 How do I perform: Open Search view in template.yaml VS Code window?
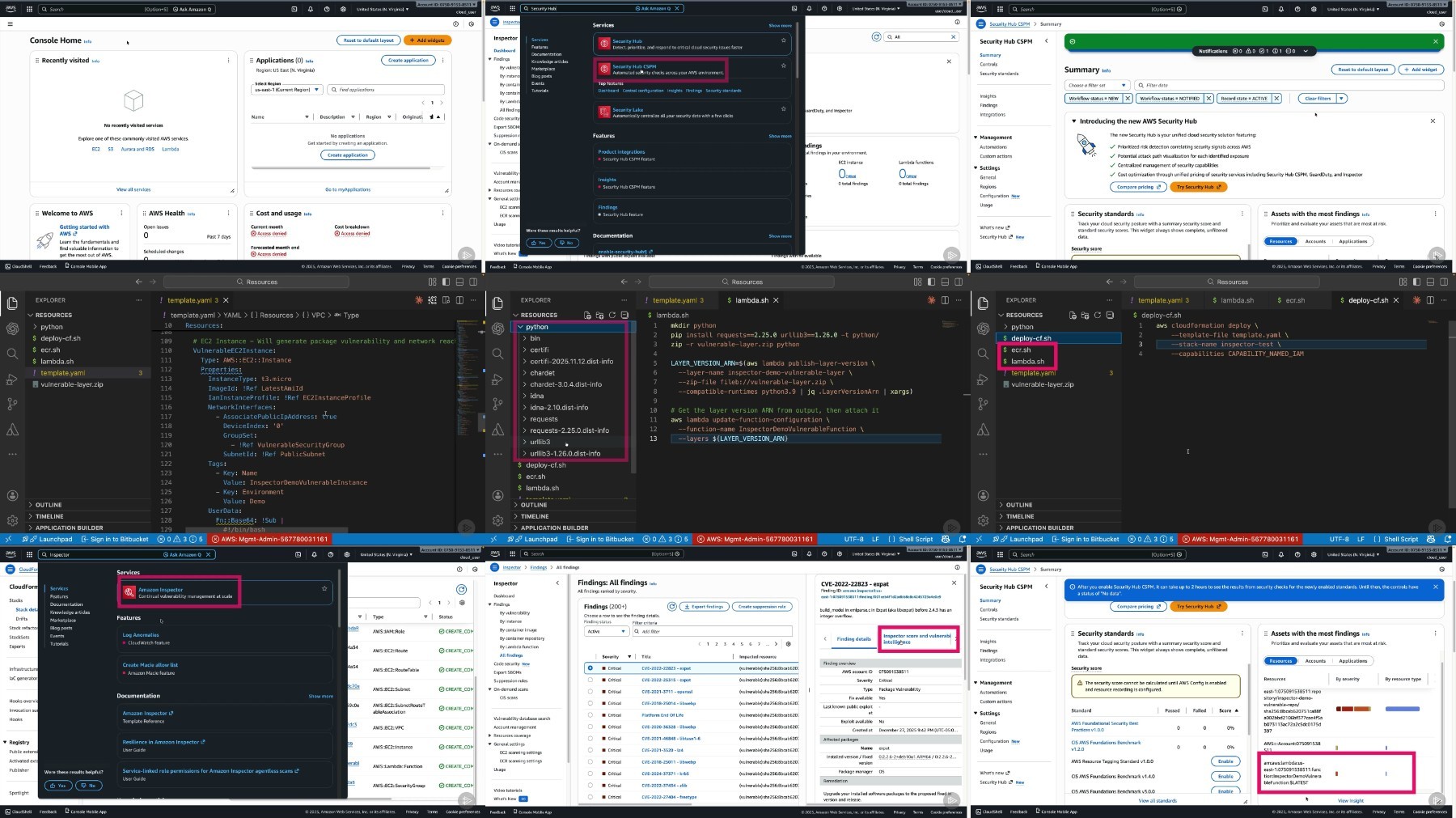click(12, 354)
